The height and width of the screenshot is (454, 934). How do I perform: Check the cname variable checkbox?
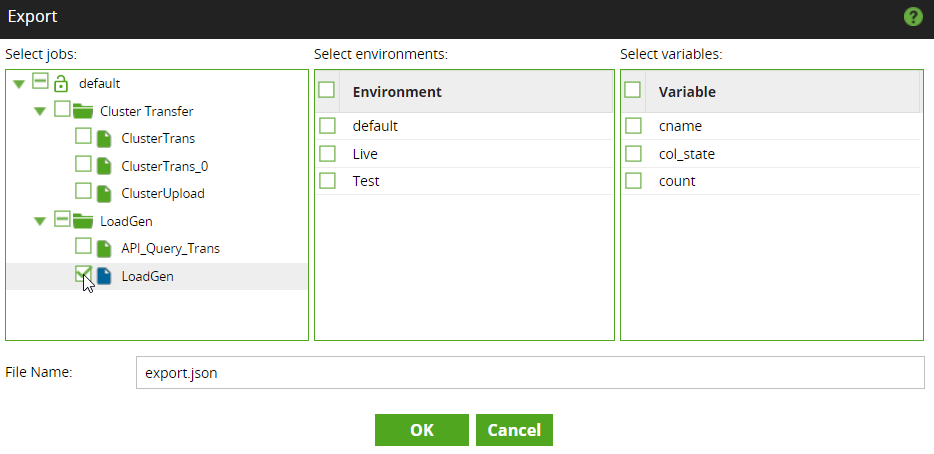[x=633, y=126]
